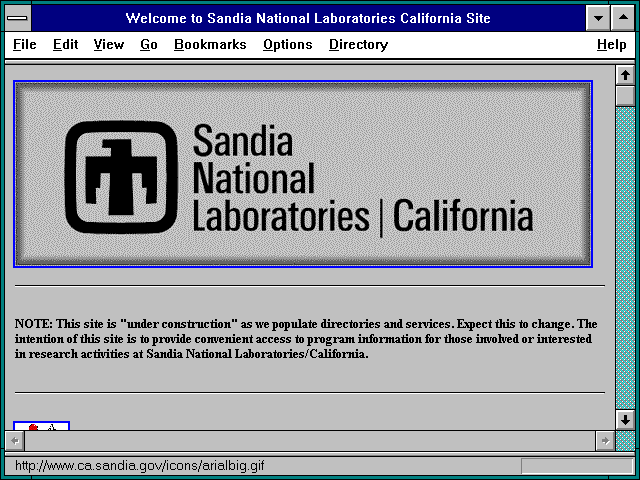Open the View menu
This screenshot has width=640, height=480.
coord(109,44)
